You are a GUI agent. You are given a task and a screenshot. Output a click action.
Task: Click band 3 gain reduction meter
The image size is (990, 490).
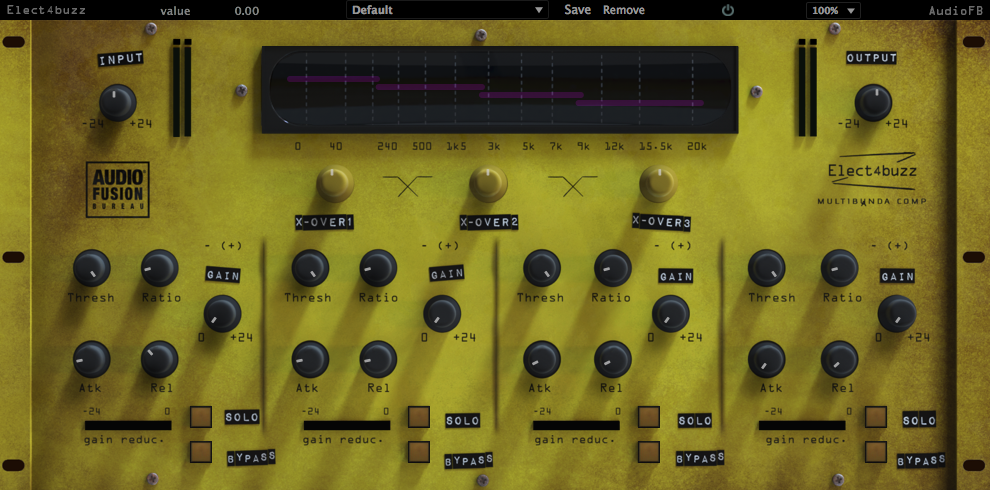pyautogui.click(x=576, y=426)
